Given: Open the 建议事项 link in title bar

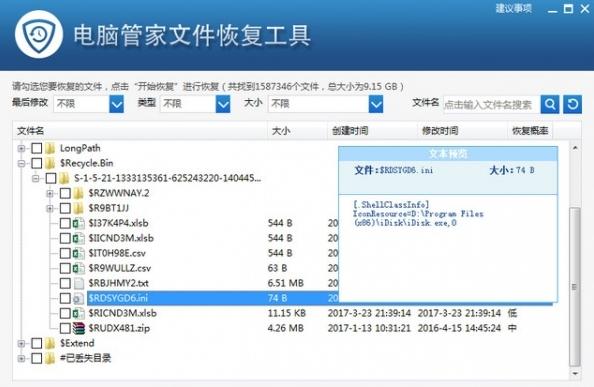Looking at the screenshot, I should tap(514, 8).
